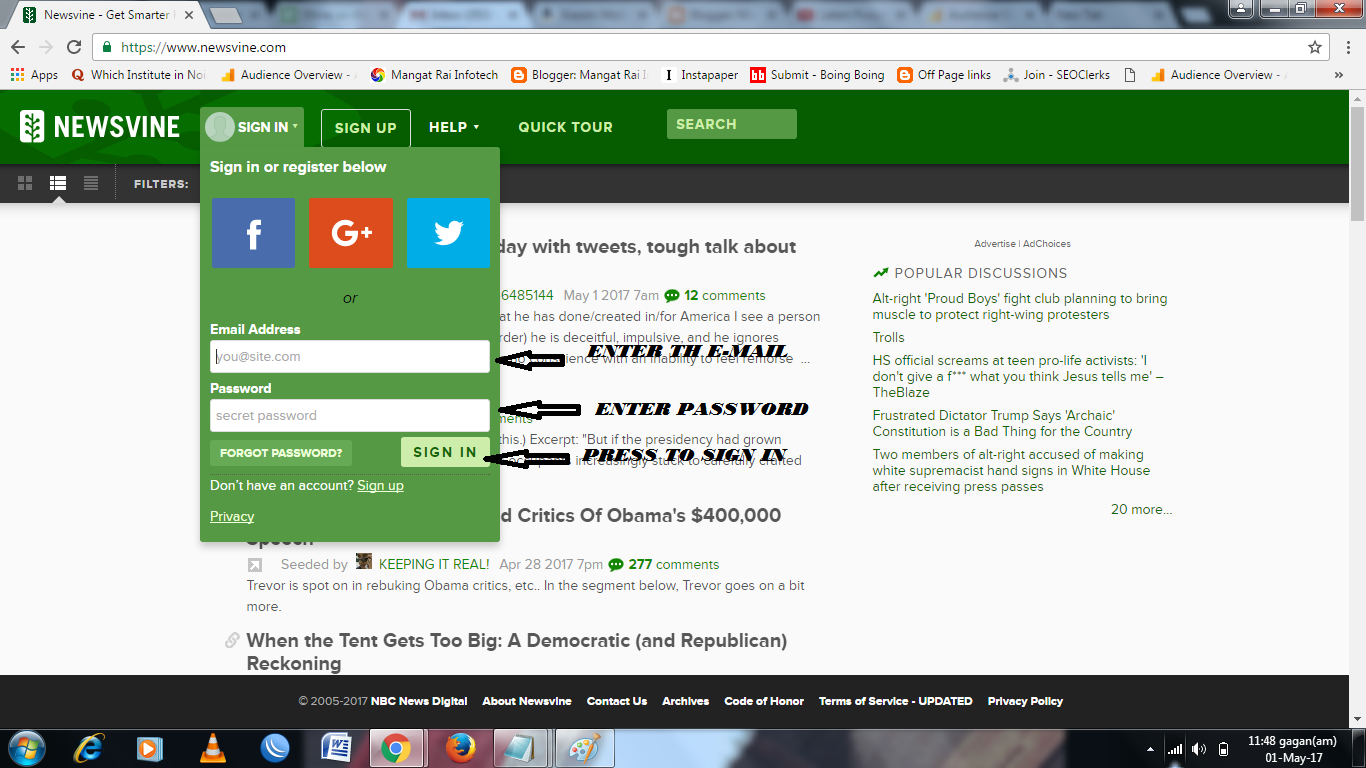Screen dimensions: 1366x768
Task: Switch to the list view icon
Action: 58,183
